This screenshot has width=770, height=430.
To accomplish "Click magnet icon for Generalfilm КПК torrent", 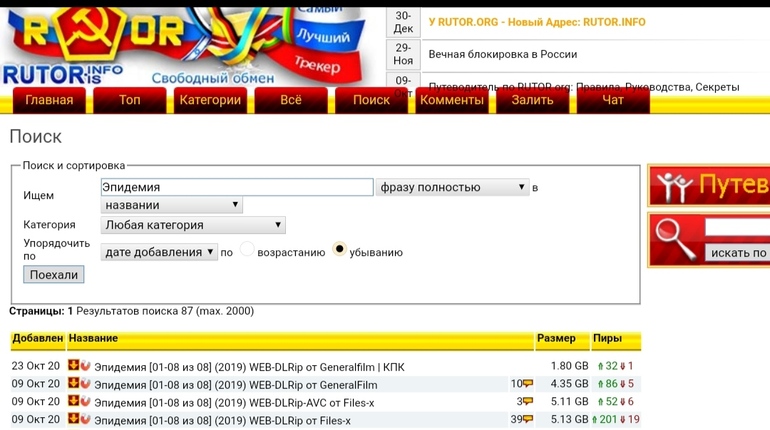I will 85,366.
